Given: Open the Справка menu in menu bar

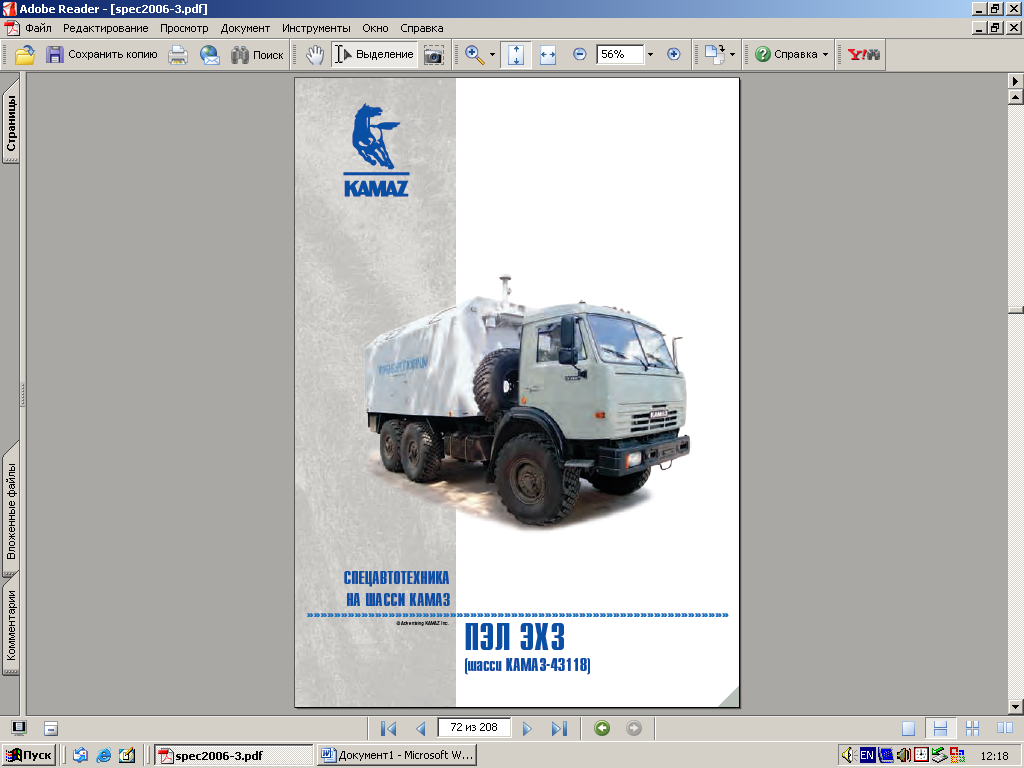Looking at the screenshot, I should point(422,28).
